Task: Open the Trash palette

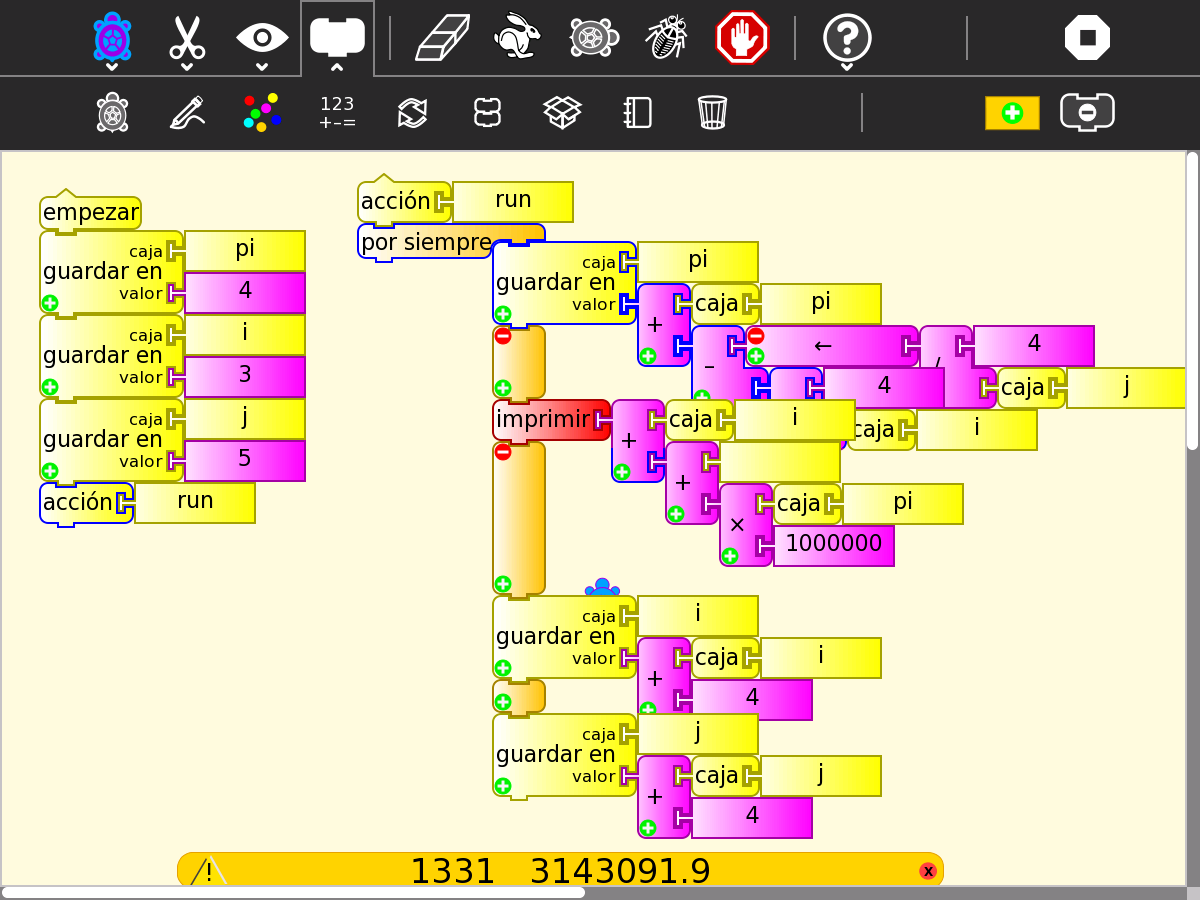Action: 712,112
